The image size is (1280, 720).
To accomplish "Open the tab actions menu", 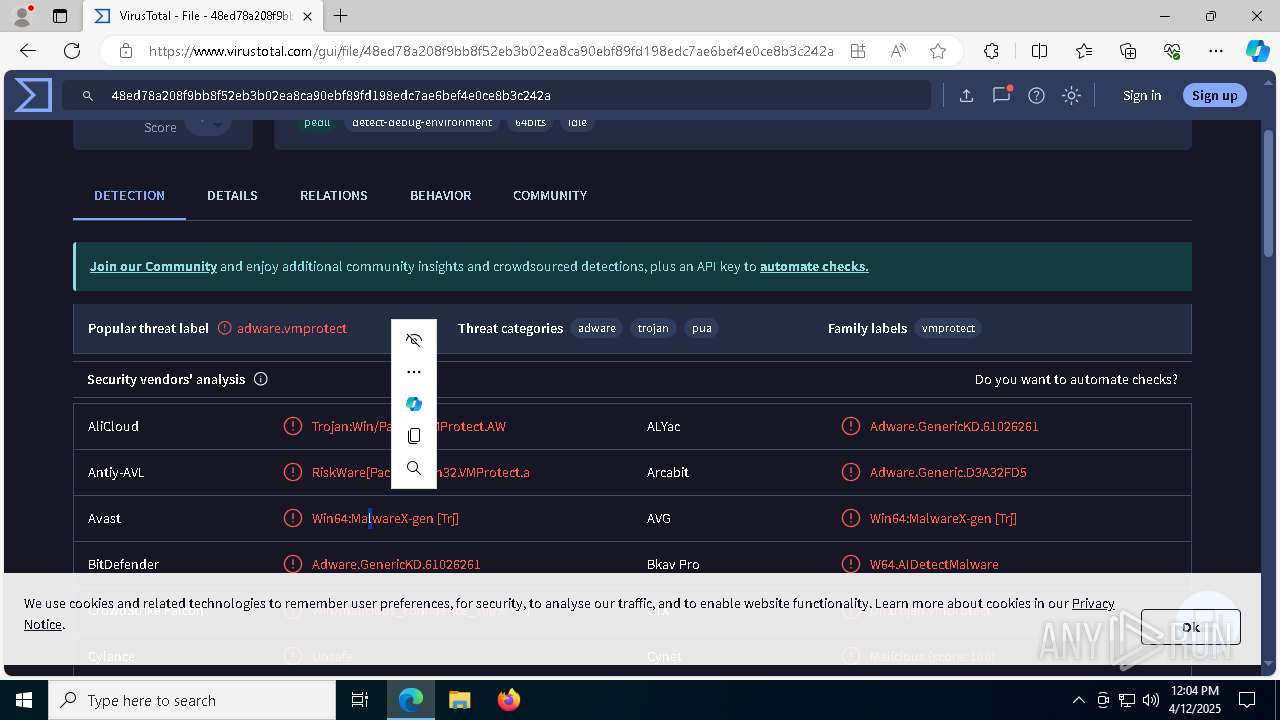I will 60,16.
